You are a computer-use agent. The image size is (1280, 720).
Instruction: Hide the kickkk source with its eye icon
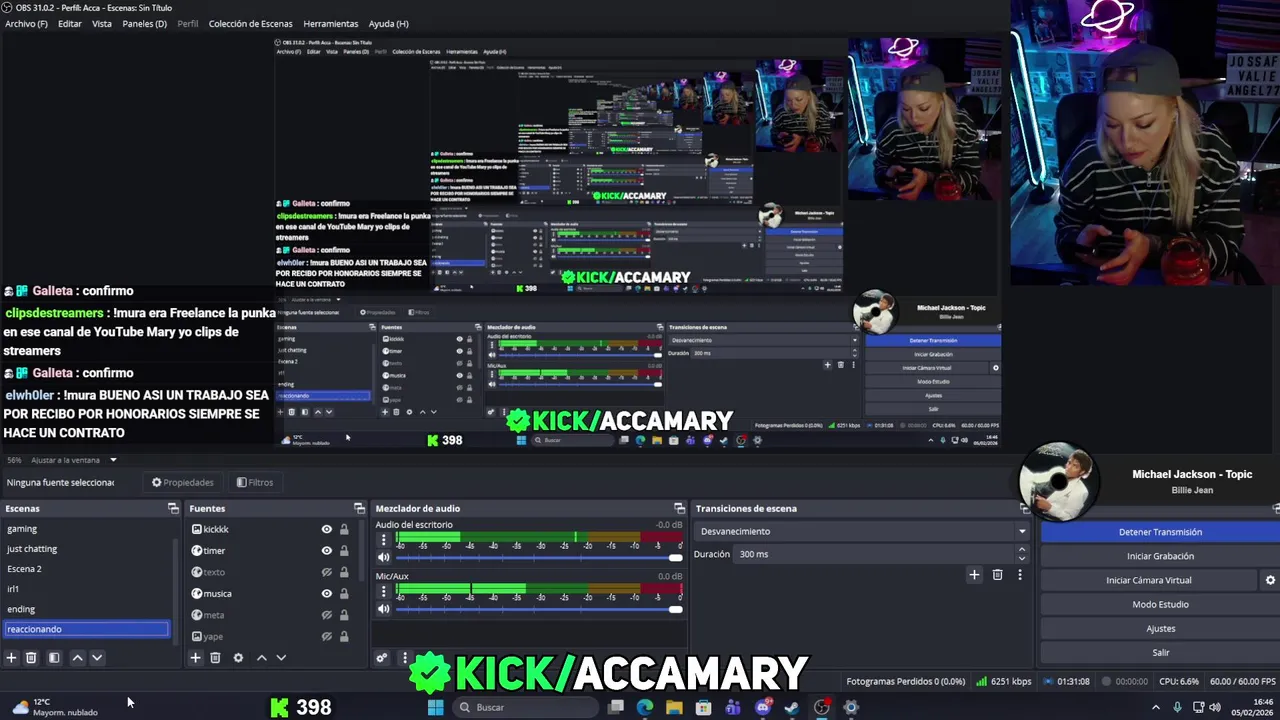[326, 529]
